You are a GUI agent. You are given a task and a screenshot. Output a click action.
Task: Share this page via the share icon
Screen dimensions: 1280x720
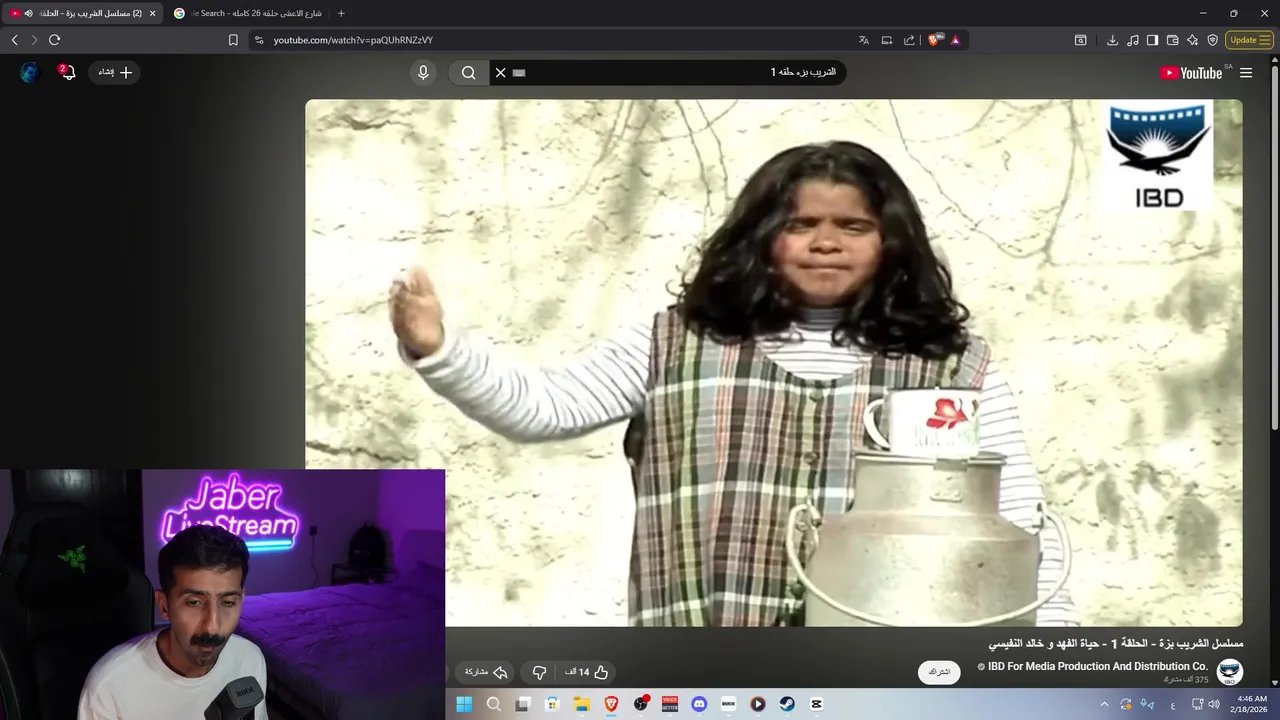tap(909, 40)
